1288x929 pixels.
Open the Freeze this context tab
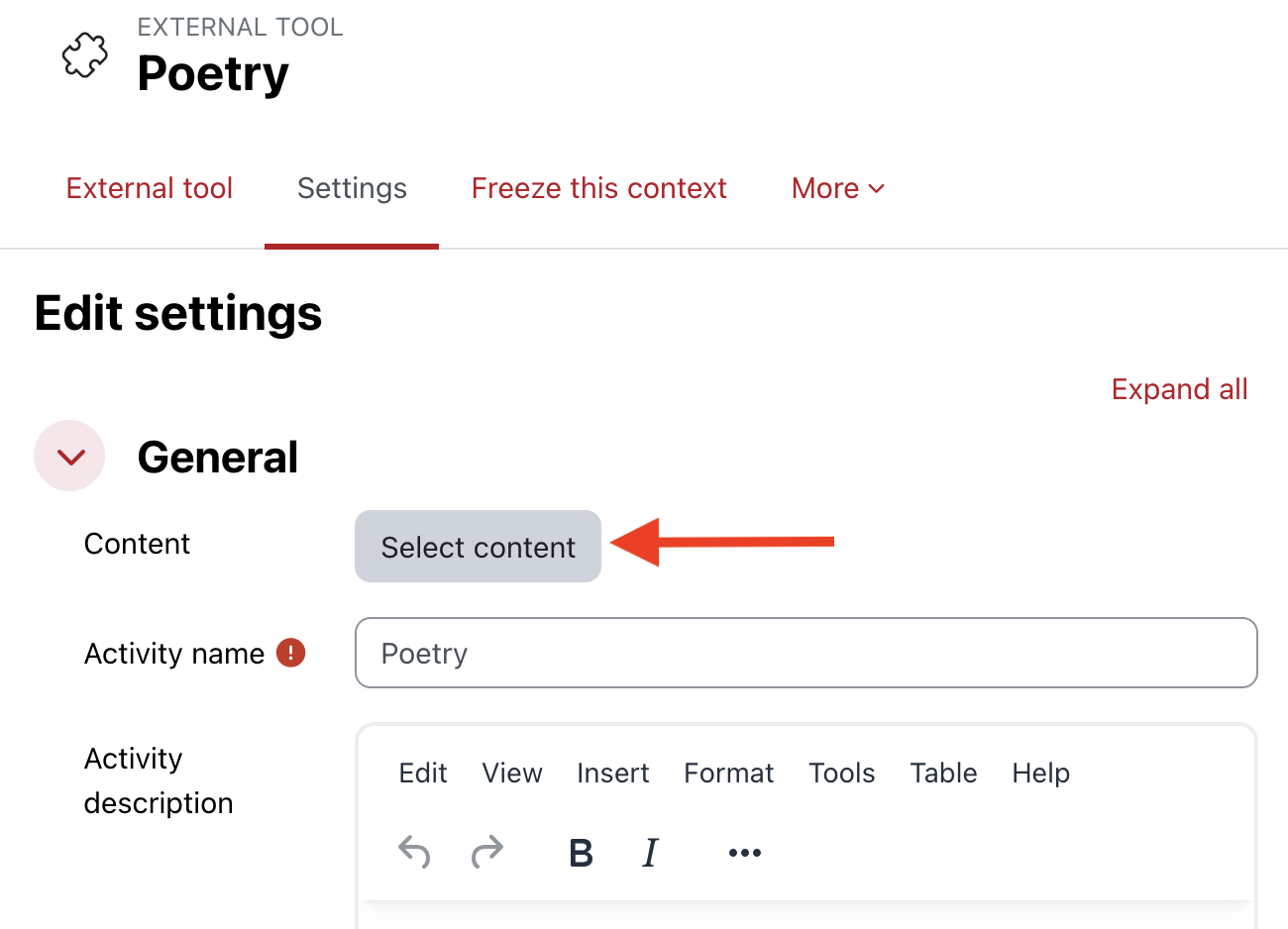(598, 188)
